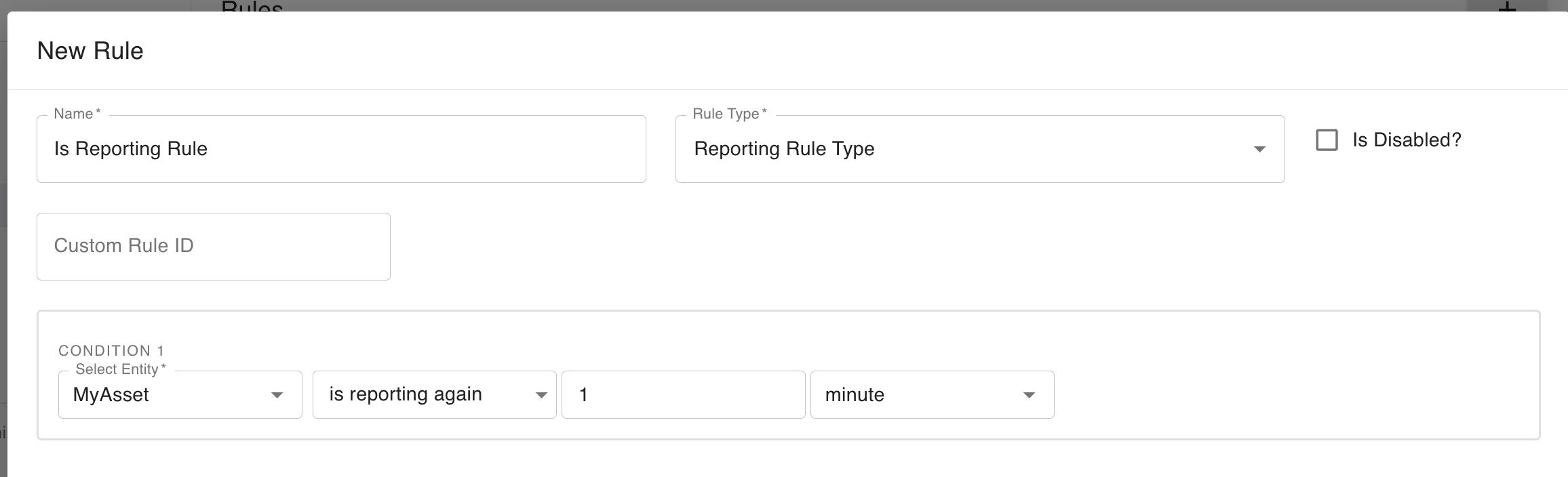The width and height of the screenshot is (1568, 477).
Task: Click the caret icon in the minute selector
Action: (x=1028, y=395)
